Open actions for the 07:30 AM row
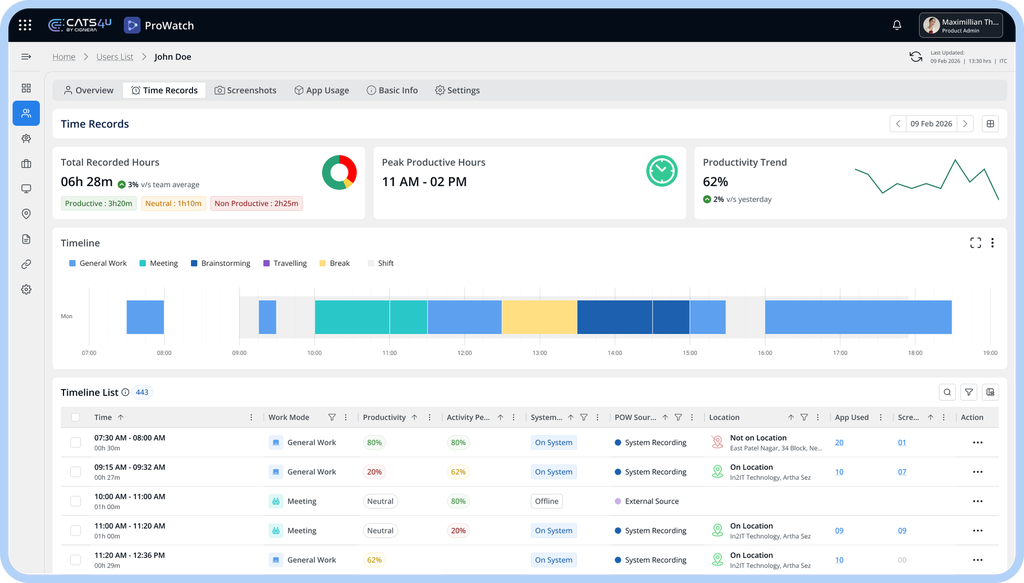The height and width of the screenshot is (583, 1024). [x=978, y=443]
